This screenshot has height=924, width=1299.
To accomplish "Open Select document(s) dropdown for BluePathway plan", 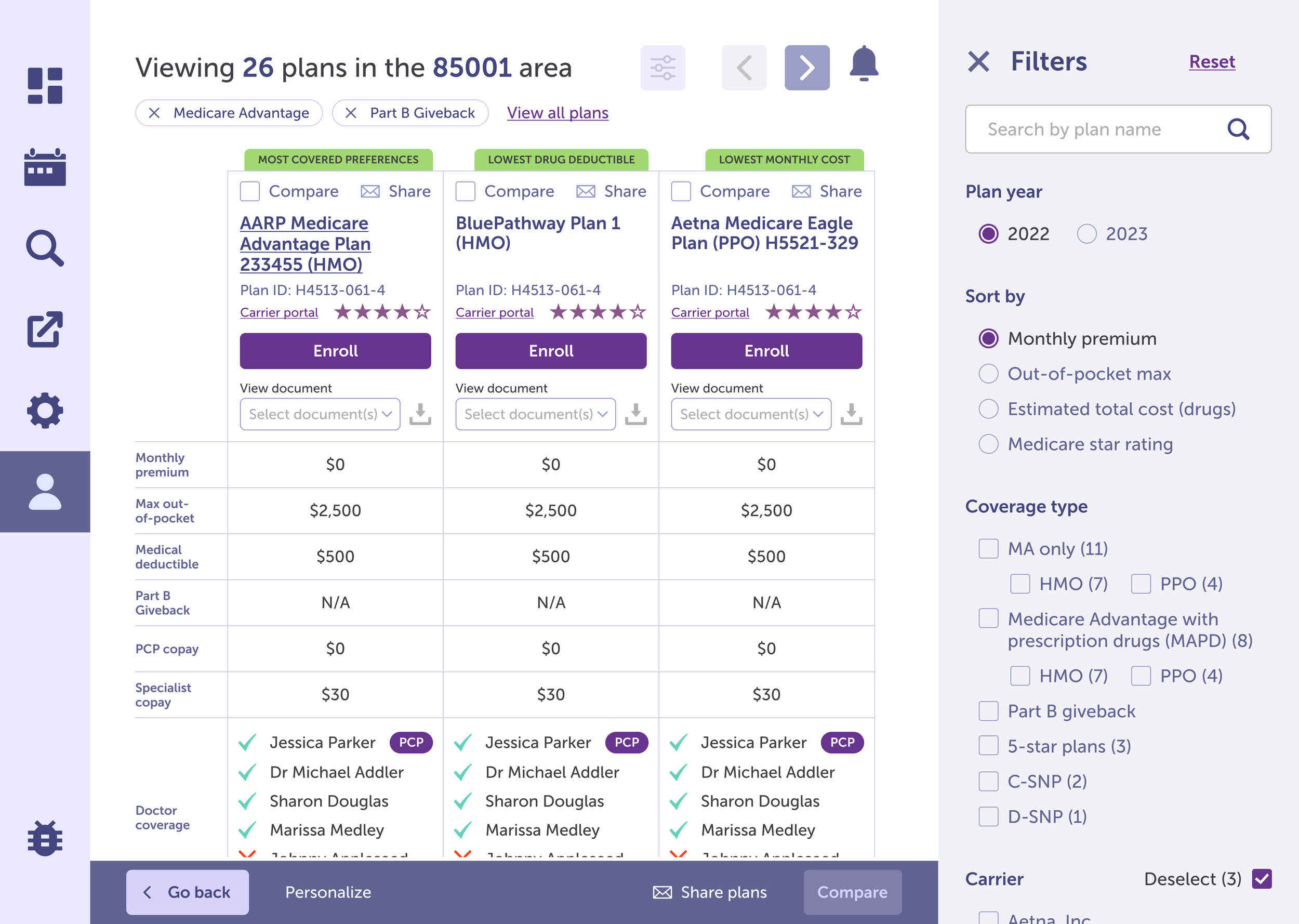I will [536, 414].
